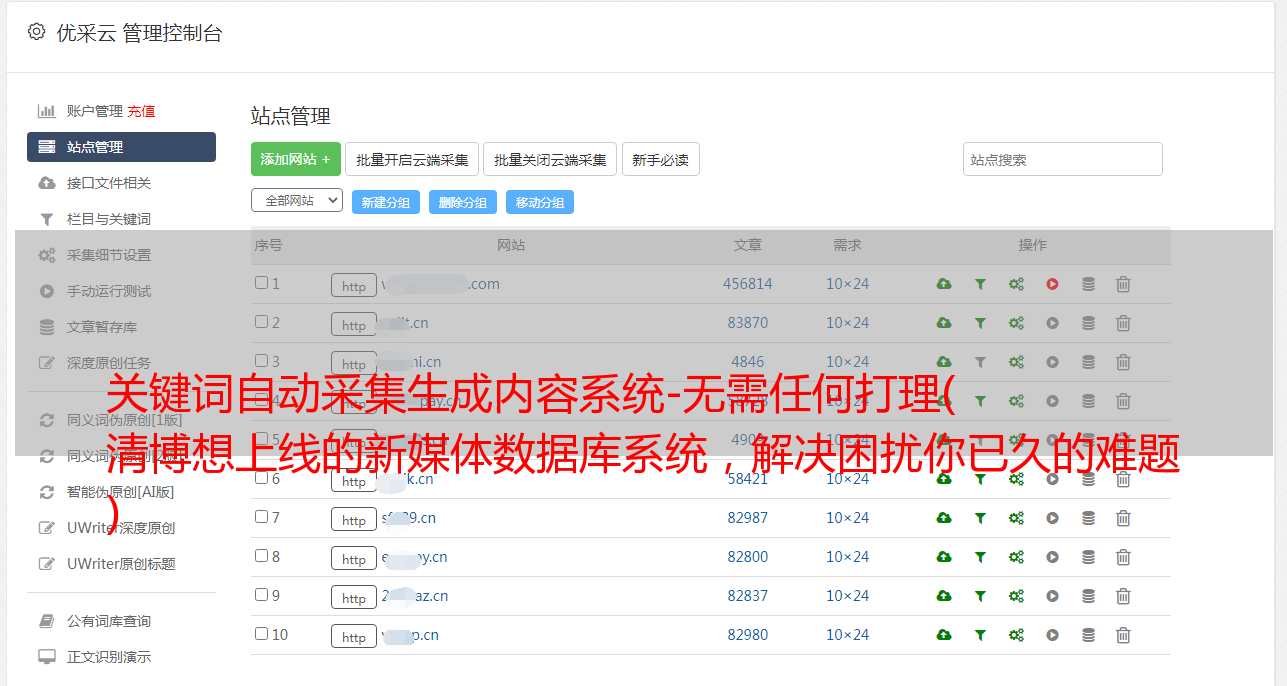The image size is (1287, 686).
Task: Click http button in row 10
Action: (354, 636)
